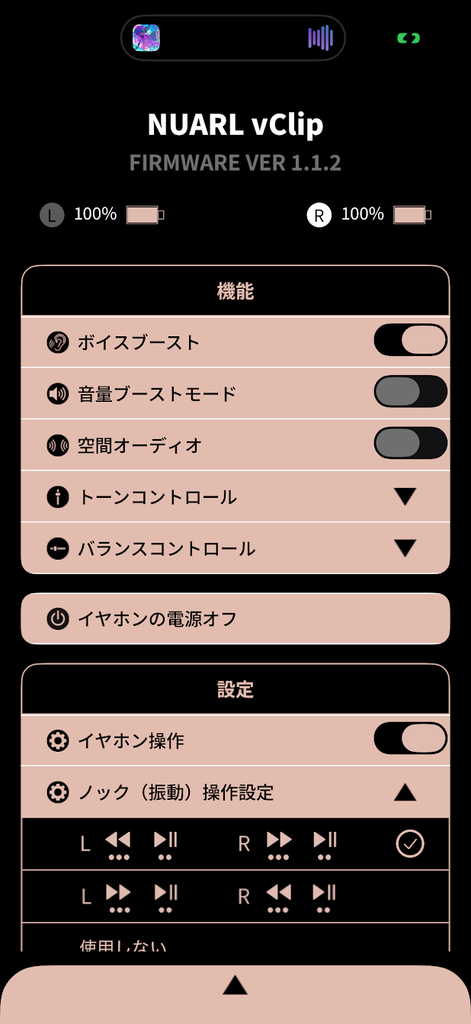Expand the バランスコントロール dropdown arrow
The width and height of the screenshot is (471, 1024).
click(x=405, y=549)
